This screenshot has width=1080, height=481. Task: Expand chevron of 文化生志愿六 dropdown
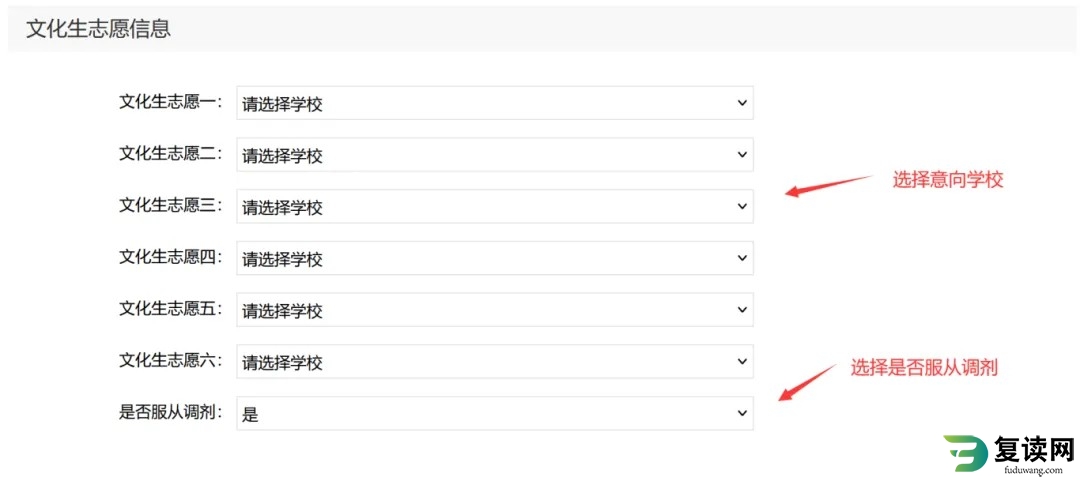742,361
